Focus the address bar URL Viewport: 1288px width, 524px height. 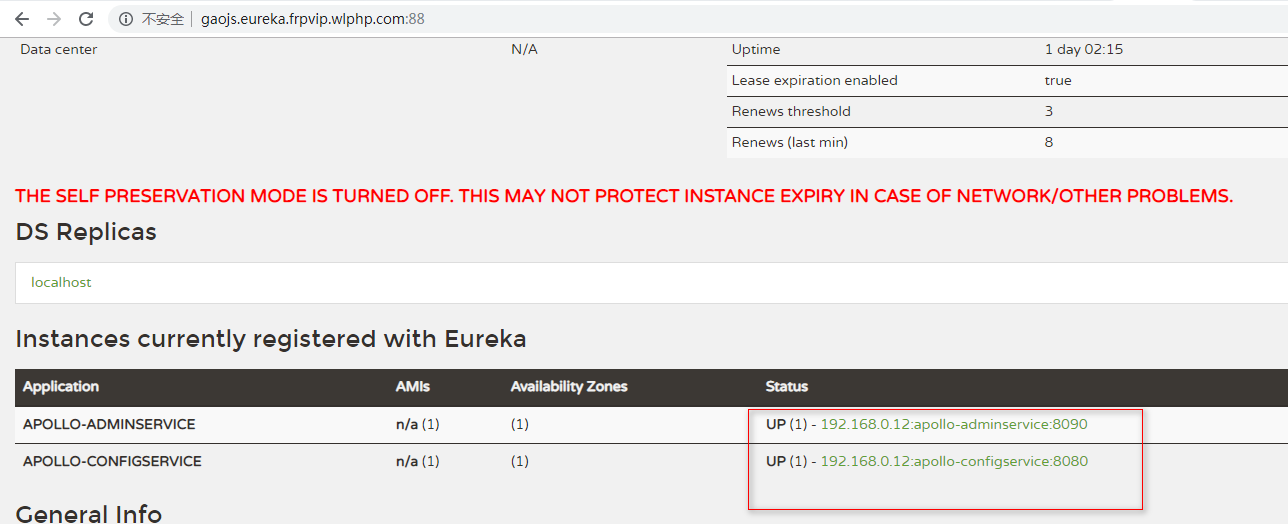pos(313,19)
